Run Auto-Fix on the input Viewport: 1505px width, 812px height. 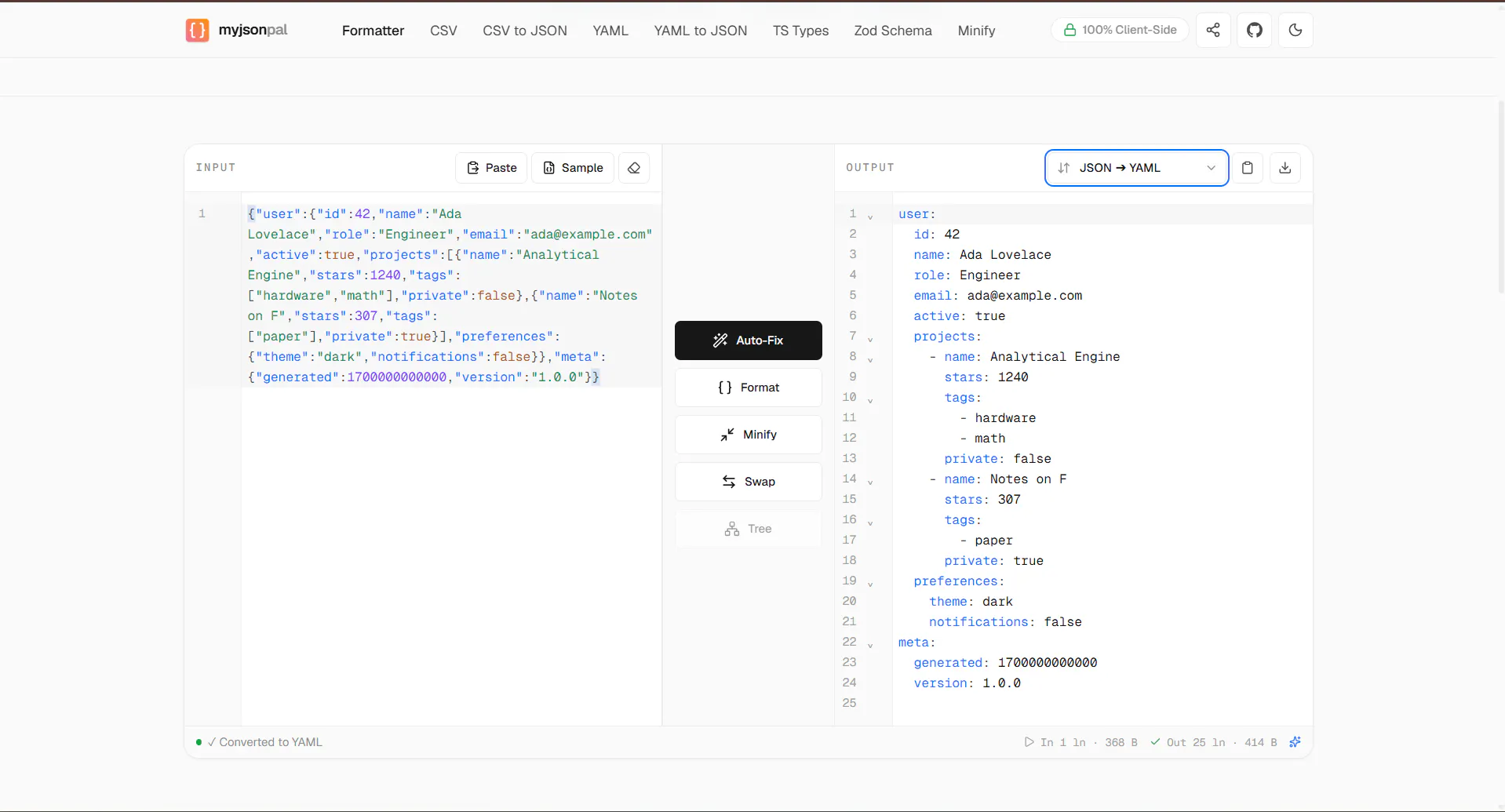coord(749,340)
